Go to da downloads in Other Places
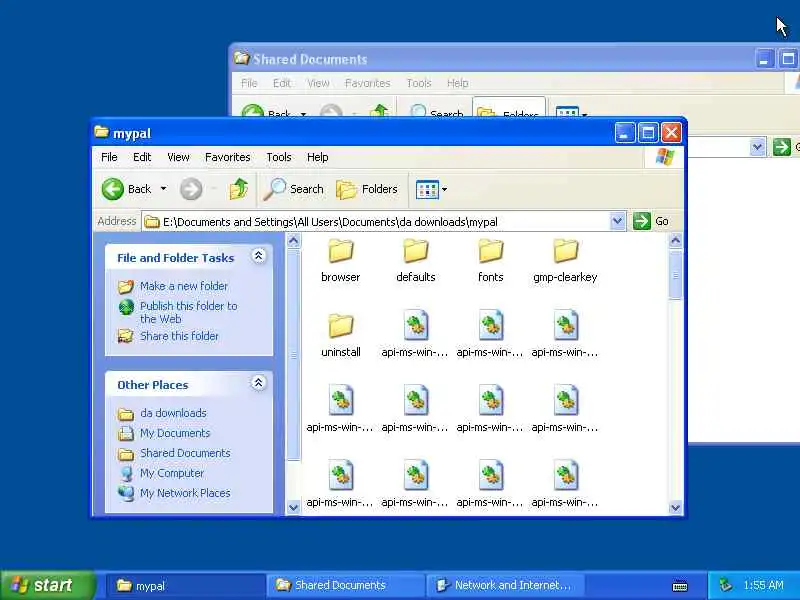This screenshot has width=800, height=600. click(173, 413)
